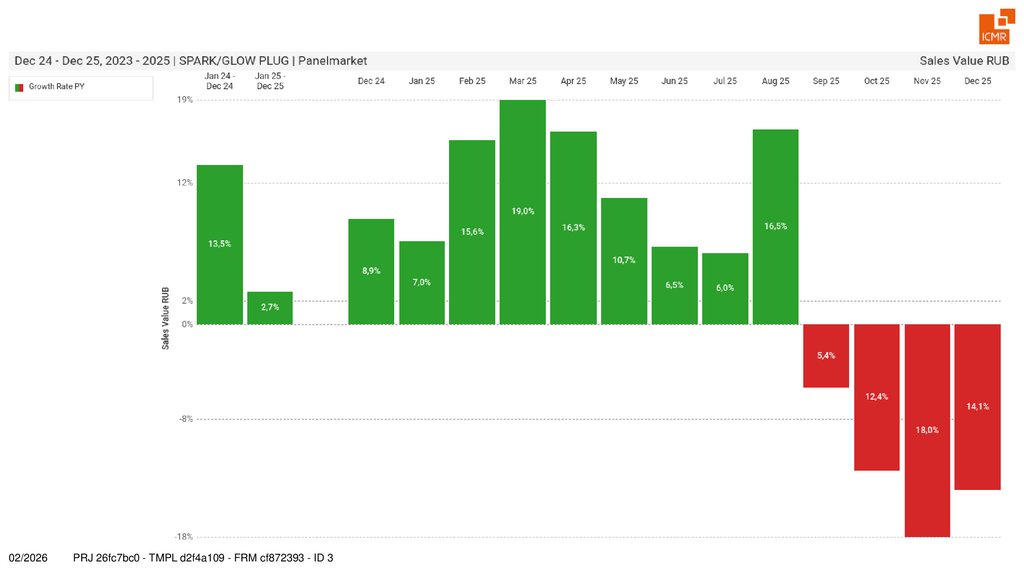
Task: Click the Dec 25 red bar
Action: (x=978, y=406)
